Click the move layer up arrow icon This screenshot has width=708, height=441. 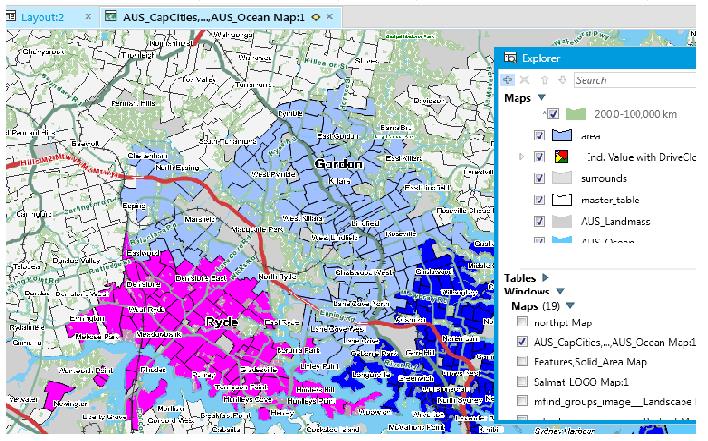544,80
